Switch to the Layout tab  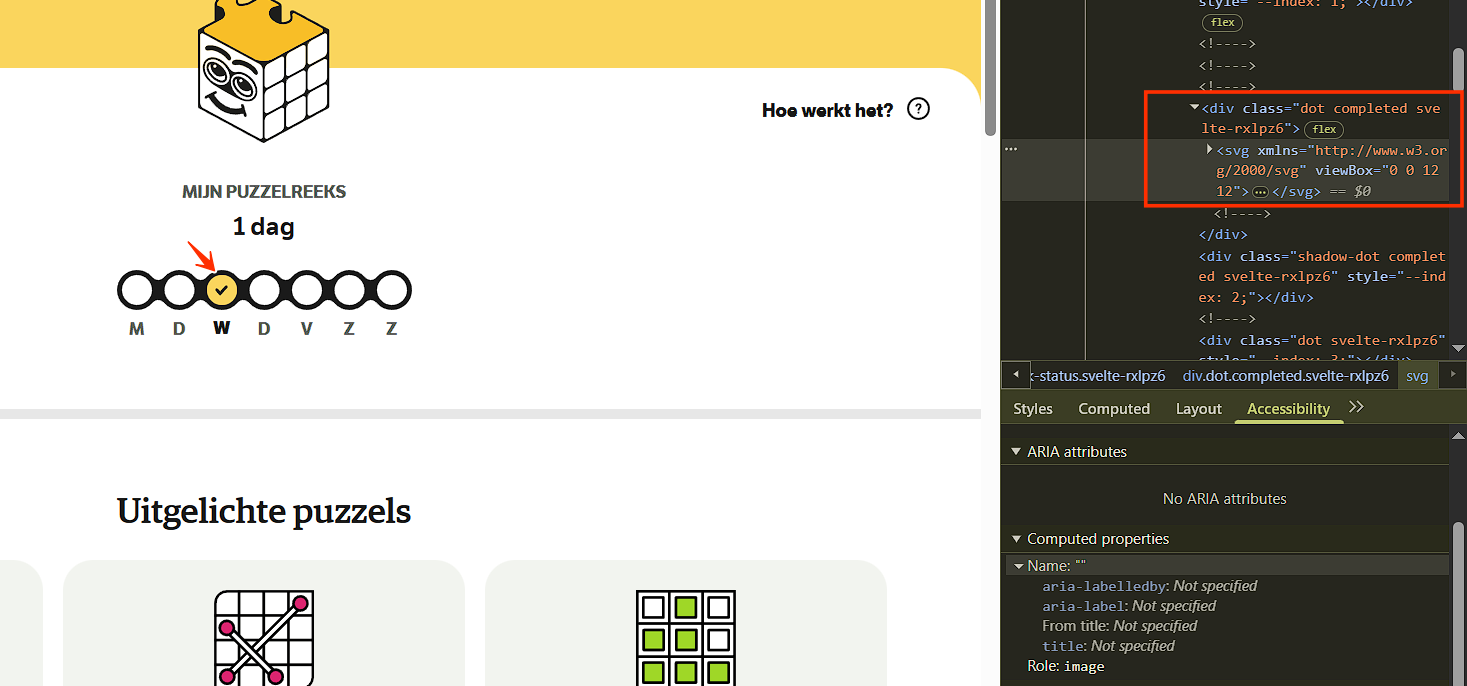pos(1198,408)
